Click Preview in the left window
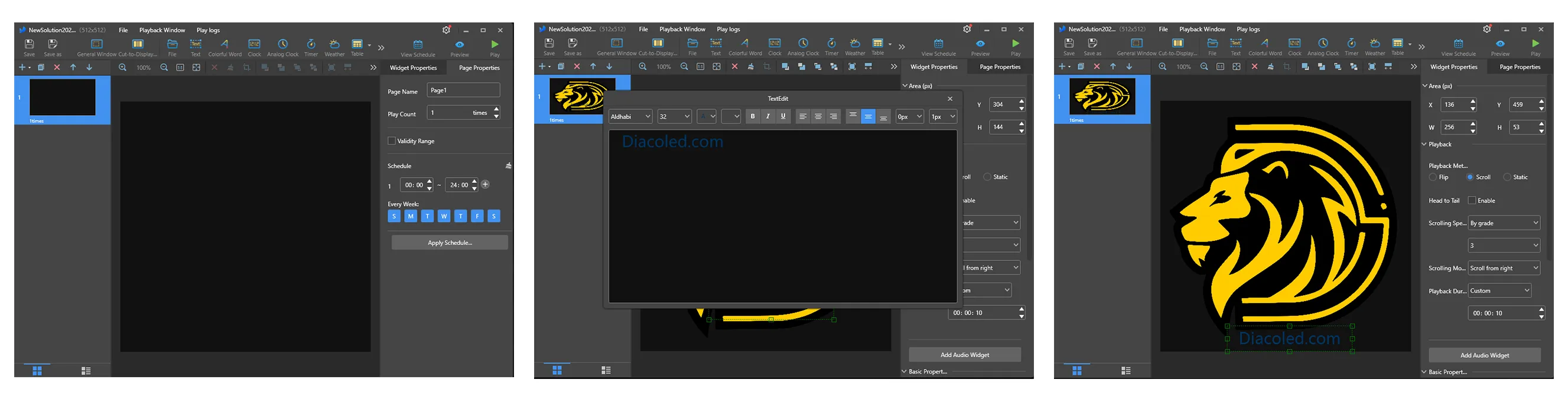The height and width of the screenshot is (402, 1568). 460,48
